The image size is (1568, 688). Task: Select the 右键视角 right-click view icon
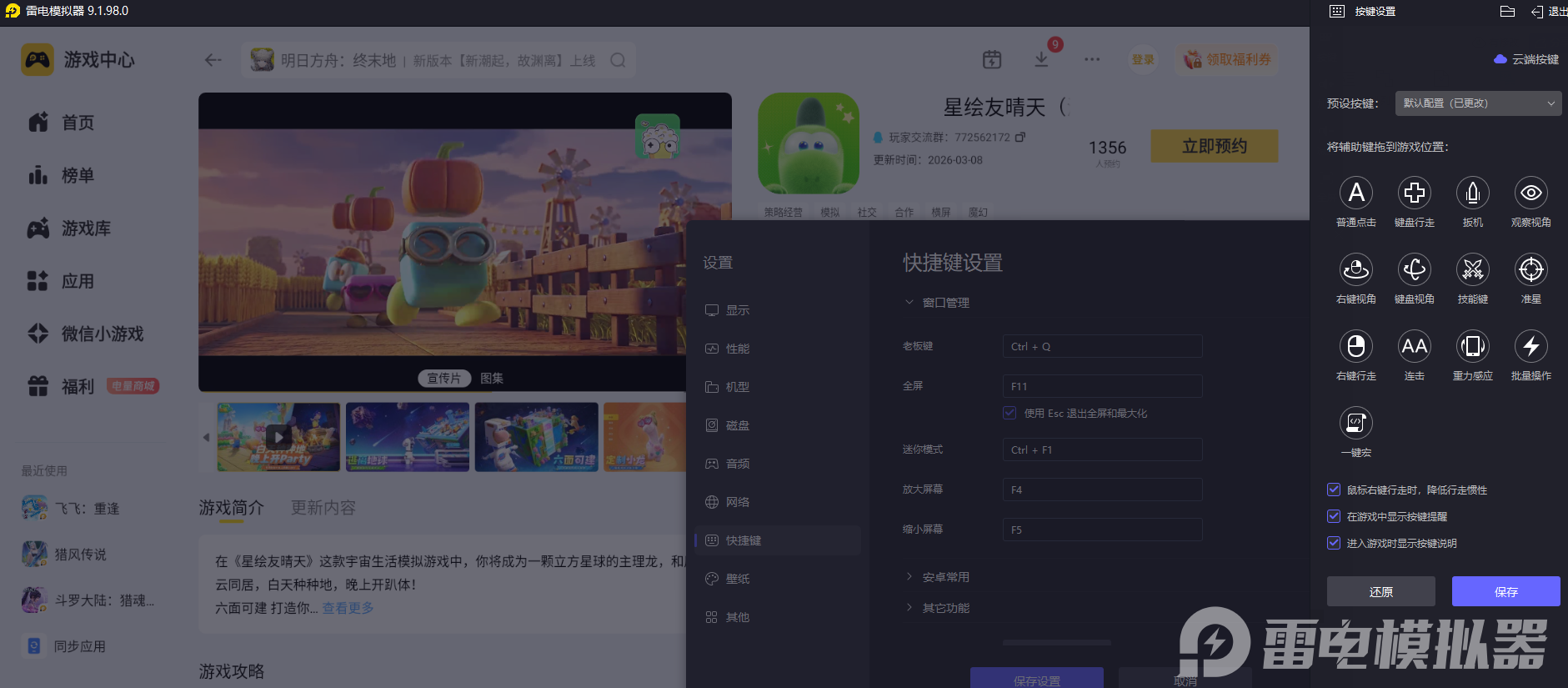click(x=1356, y=269)
